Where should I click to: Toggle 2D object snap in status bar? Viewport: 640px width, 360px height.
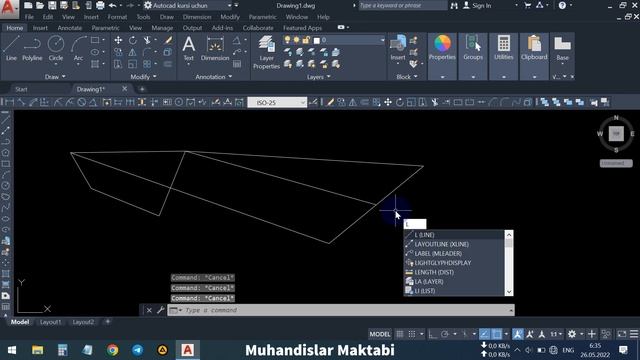[497, 334]
